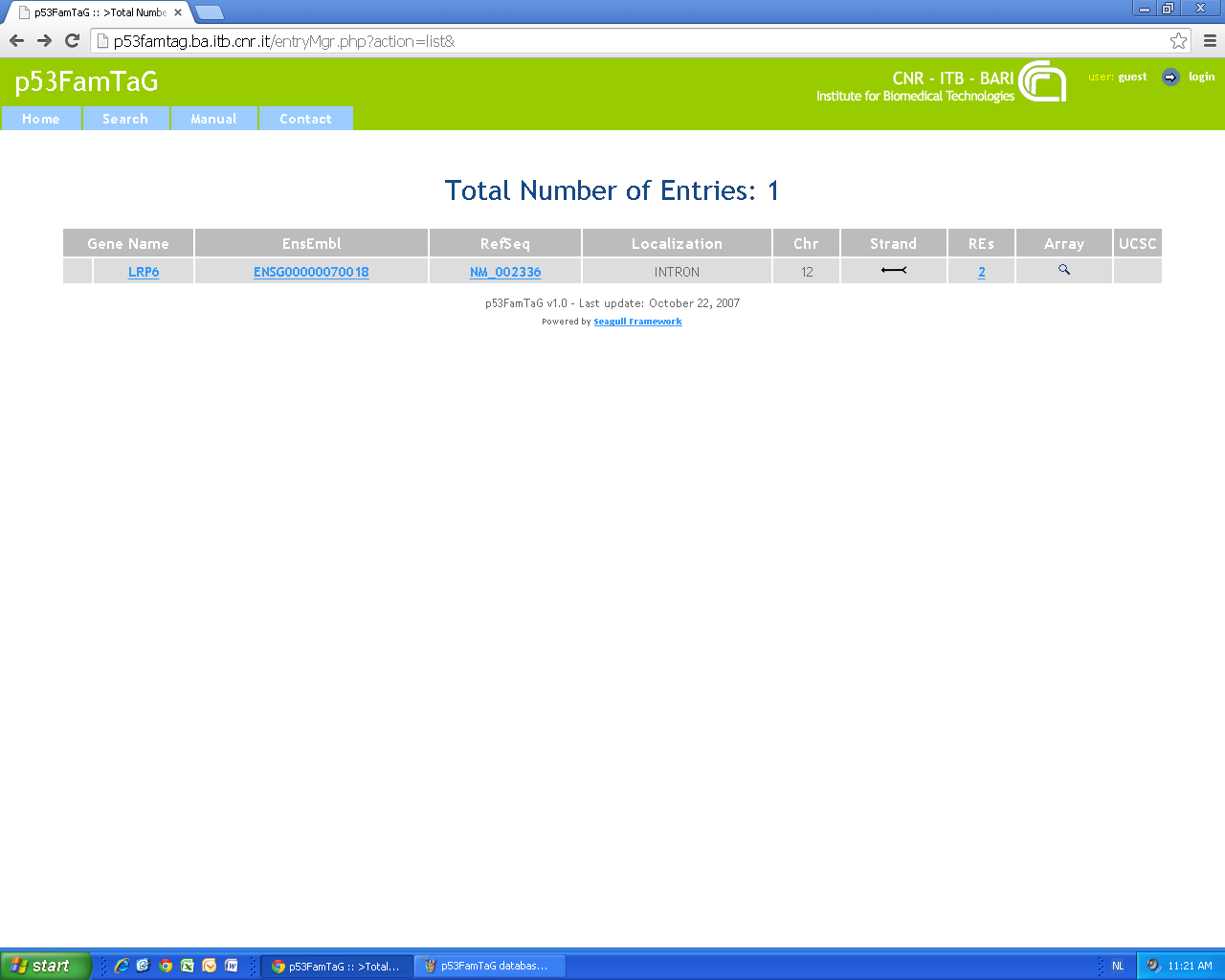The width and height of the screenshot is (1225, 980).
Task: Follow the ENSG00000070018 EnsEmbl link
Action: click(311, 272)
